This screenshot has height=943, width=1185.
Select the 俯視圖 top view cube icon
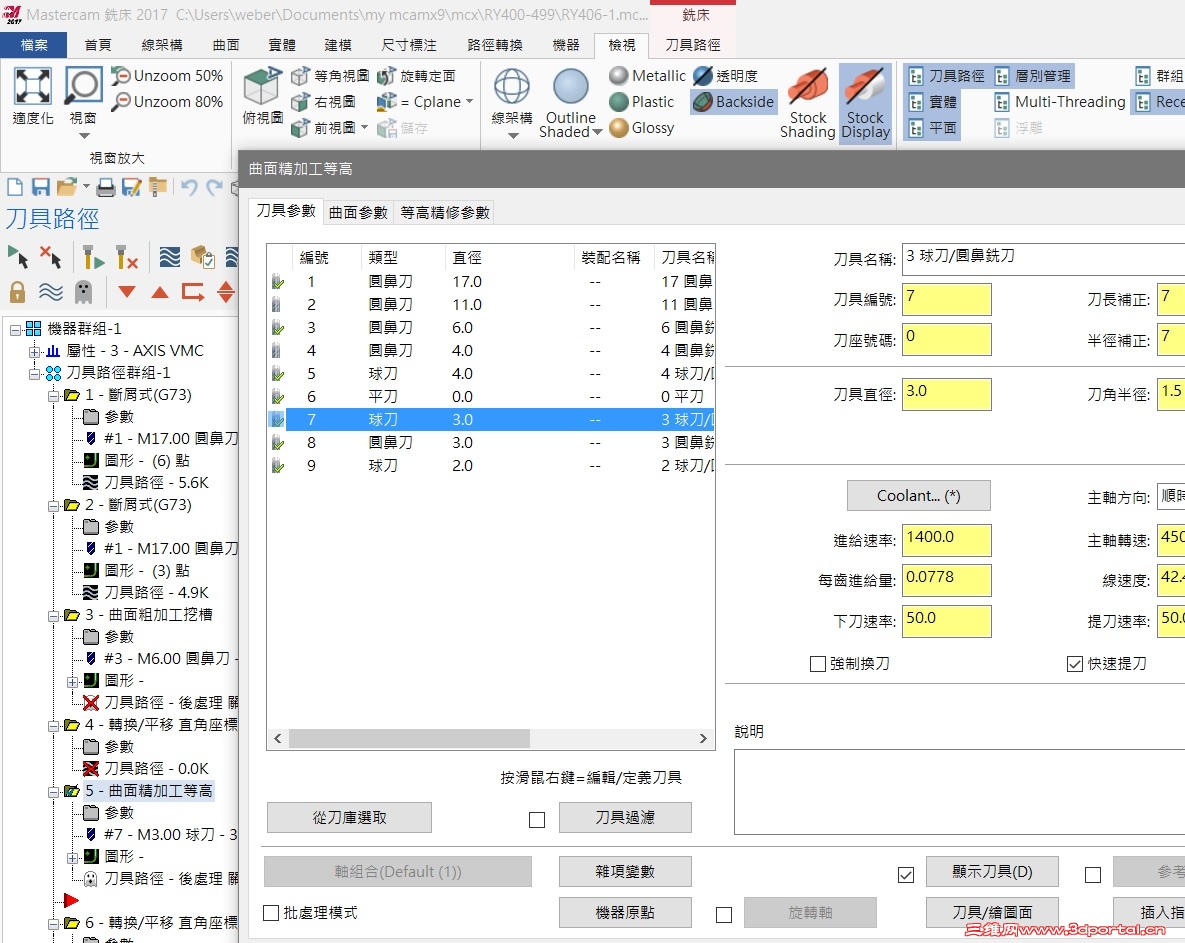point(262,86)
